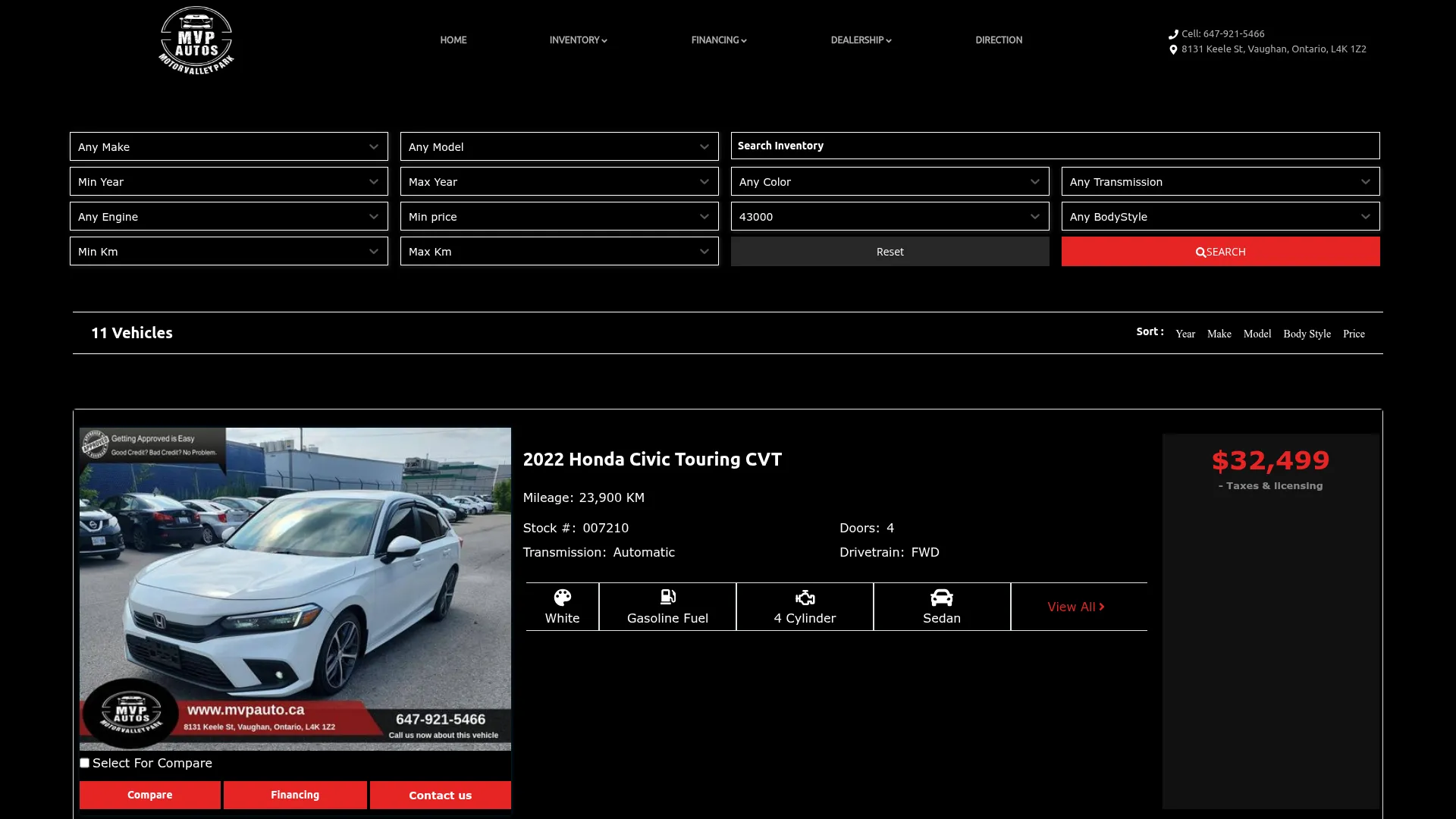Click the Doors: 4 text
Screen dimensions: 1456x819
click(867, 528)
